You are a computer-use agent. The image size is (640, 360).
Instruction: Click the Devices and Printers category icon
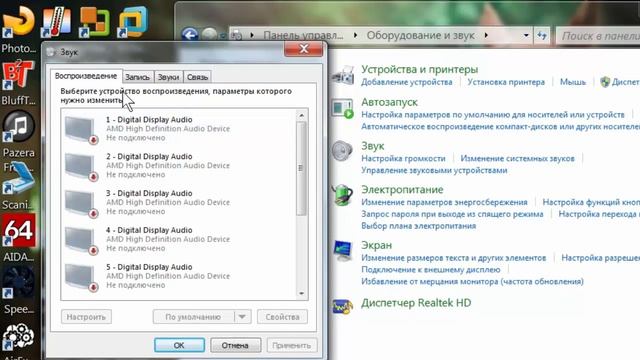point(343,75)
